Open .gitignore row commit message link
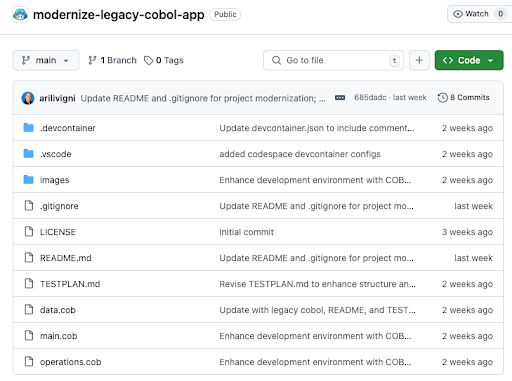Image resolution: width=512 pixels, height=381 pixels. pos(316,206)
